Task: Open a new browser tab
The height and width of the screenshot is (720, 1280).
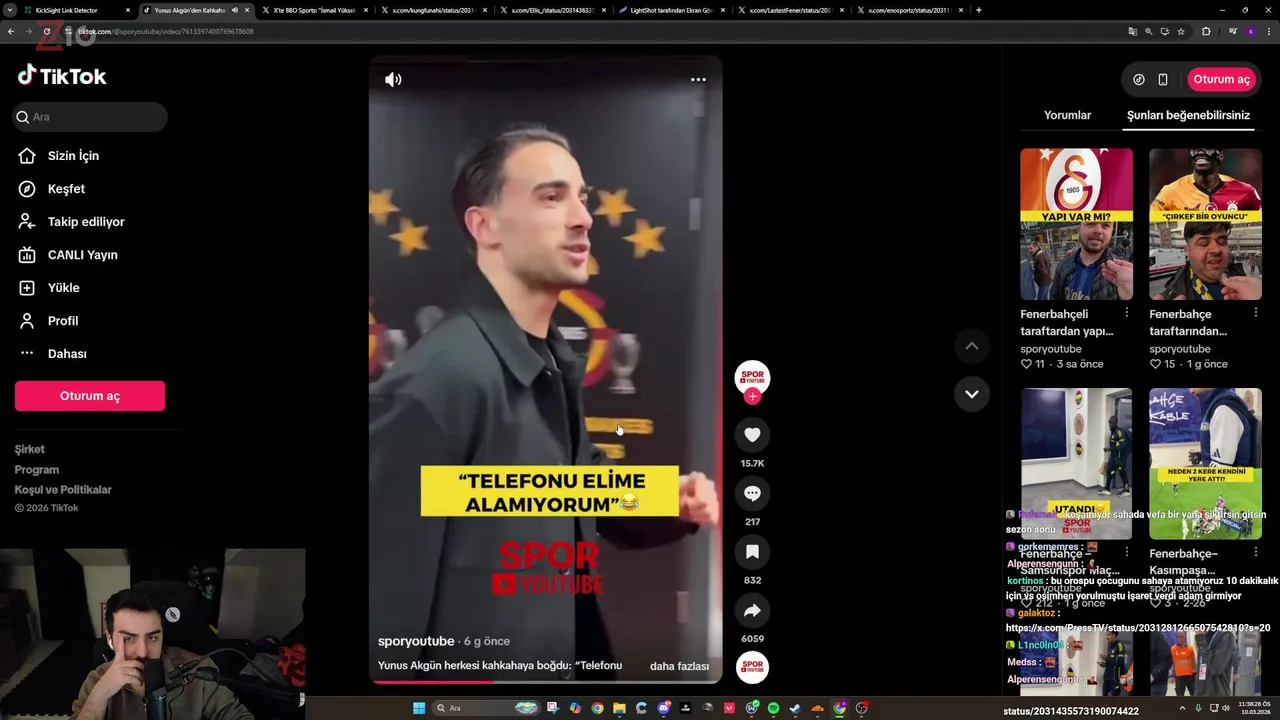Action: tap(978, 10)
